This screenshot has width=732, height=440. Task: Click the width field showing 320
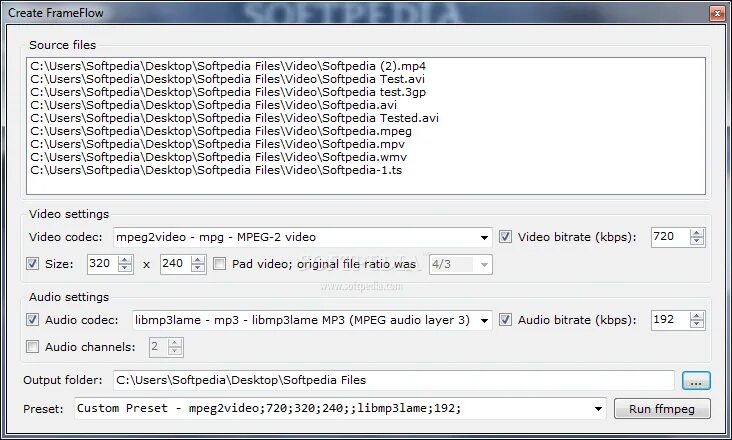coord(103,264)
